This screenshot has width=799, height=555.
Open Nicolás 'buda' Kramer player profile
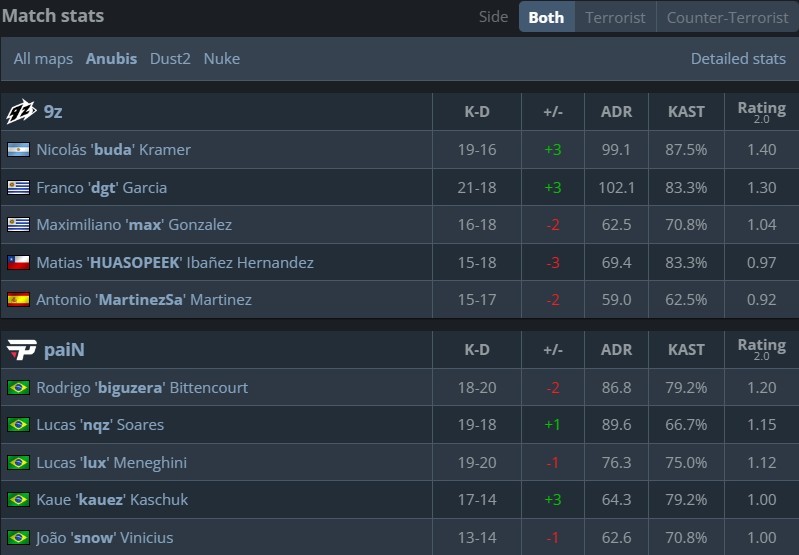click(113, 150)
